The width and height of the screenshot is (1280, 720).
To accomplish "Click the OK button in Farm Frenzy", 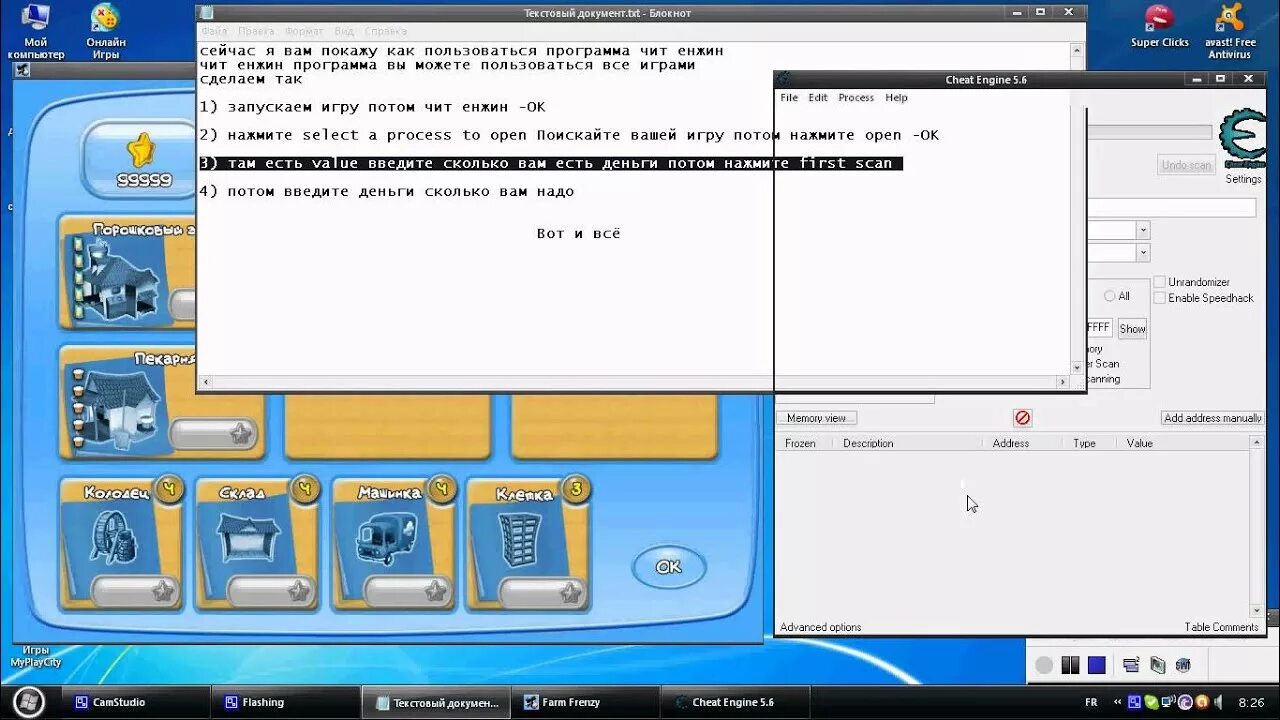I will click(x=668, y=567).
